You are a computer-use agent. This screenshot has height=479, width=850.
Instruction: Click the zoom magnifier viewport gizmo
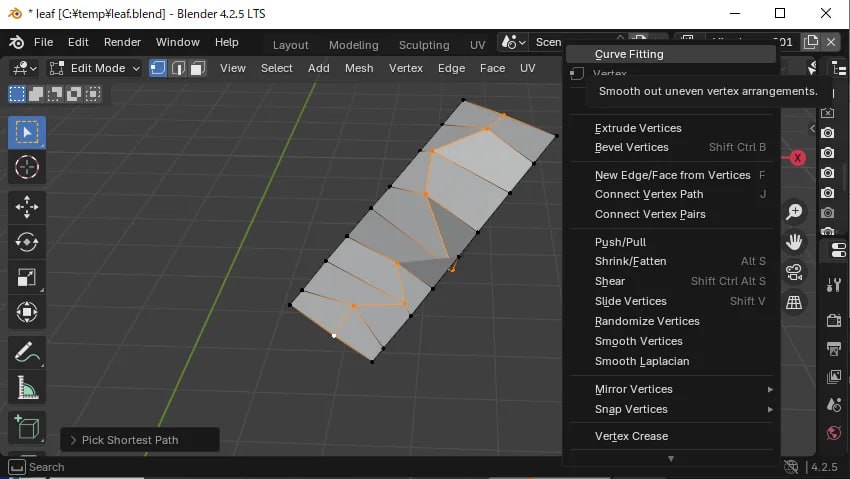click(795, 212)
